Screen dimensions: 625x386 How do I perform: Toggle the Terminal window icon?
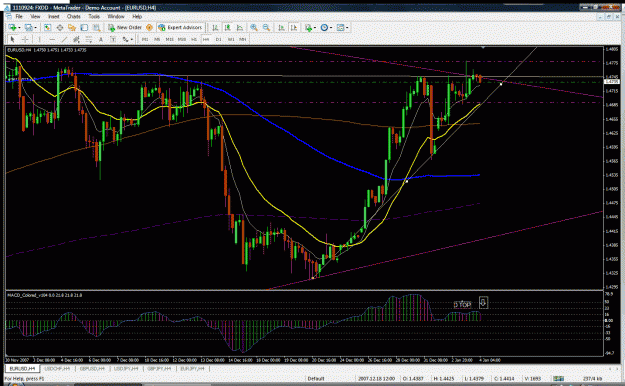[84, 27]
